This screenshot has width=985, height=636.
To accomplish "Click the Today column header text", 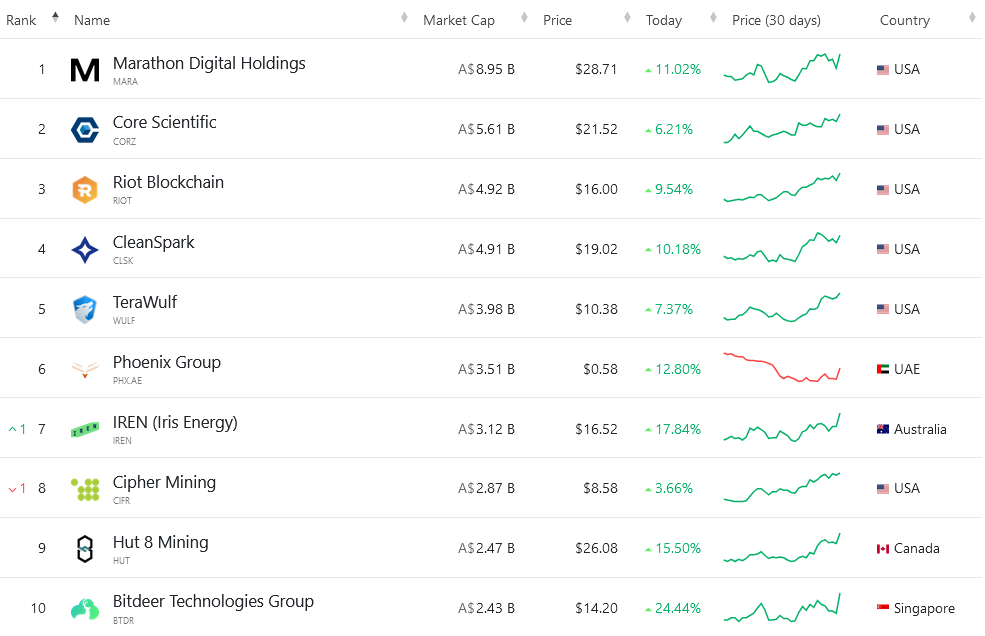I will pyautogui.click(x=663, y=21).
